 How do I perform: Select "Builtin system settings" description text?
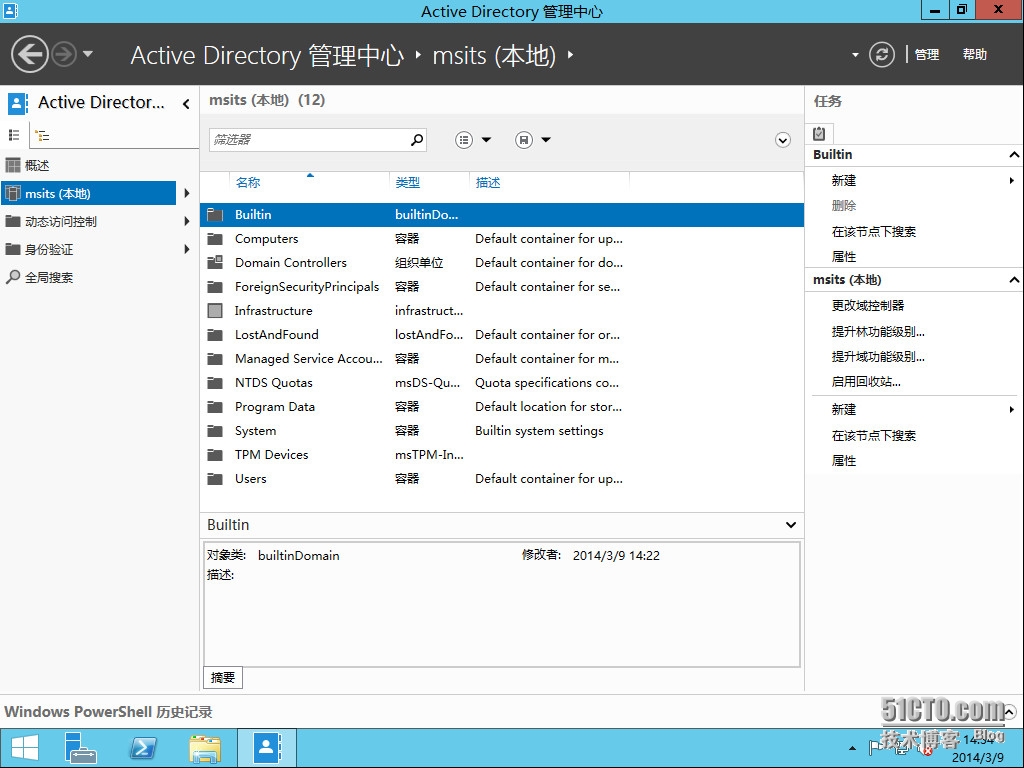539,431
